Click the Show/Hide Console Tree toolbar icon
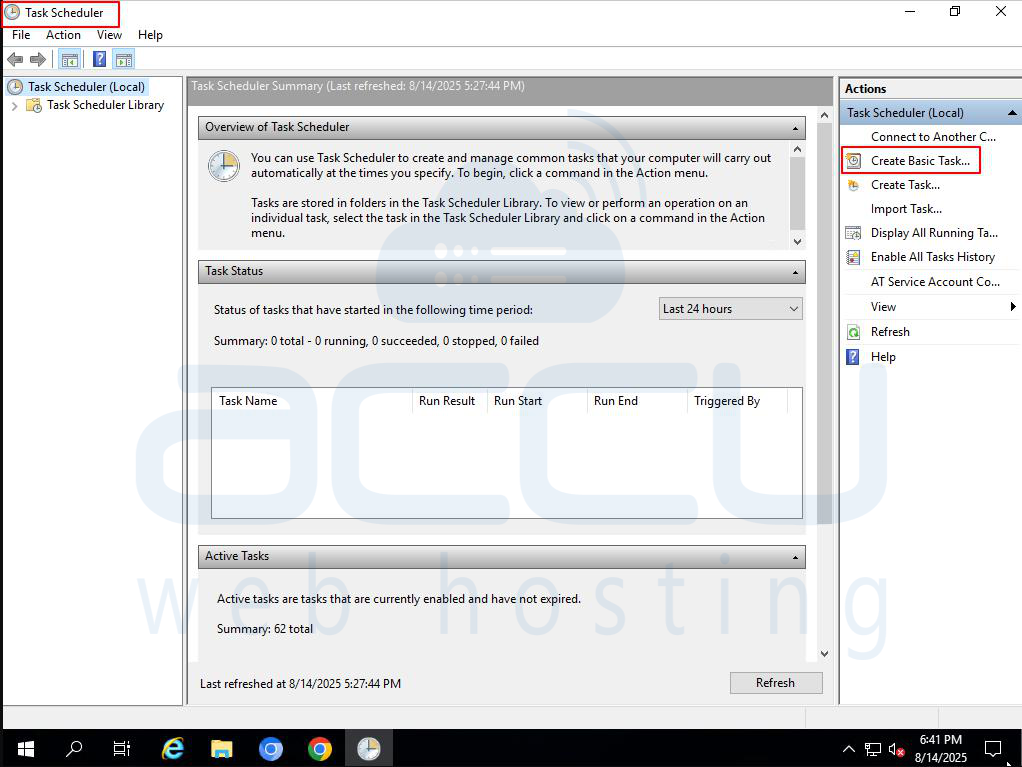Image resolution: width=1022 pixels, height=767 pixels. tap(69, 58)
